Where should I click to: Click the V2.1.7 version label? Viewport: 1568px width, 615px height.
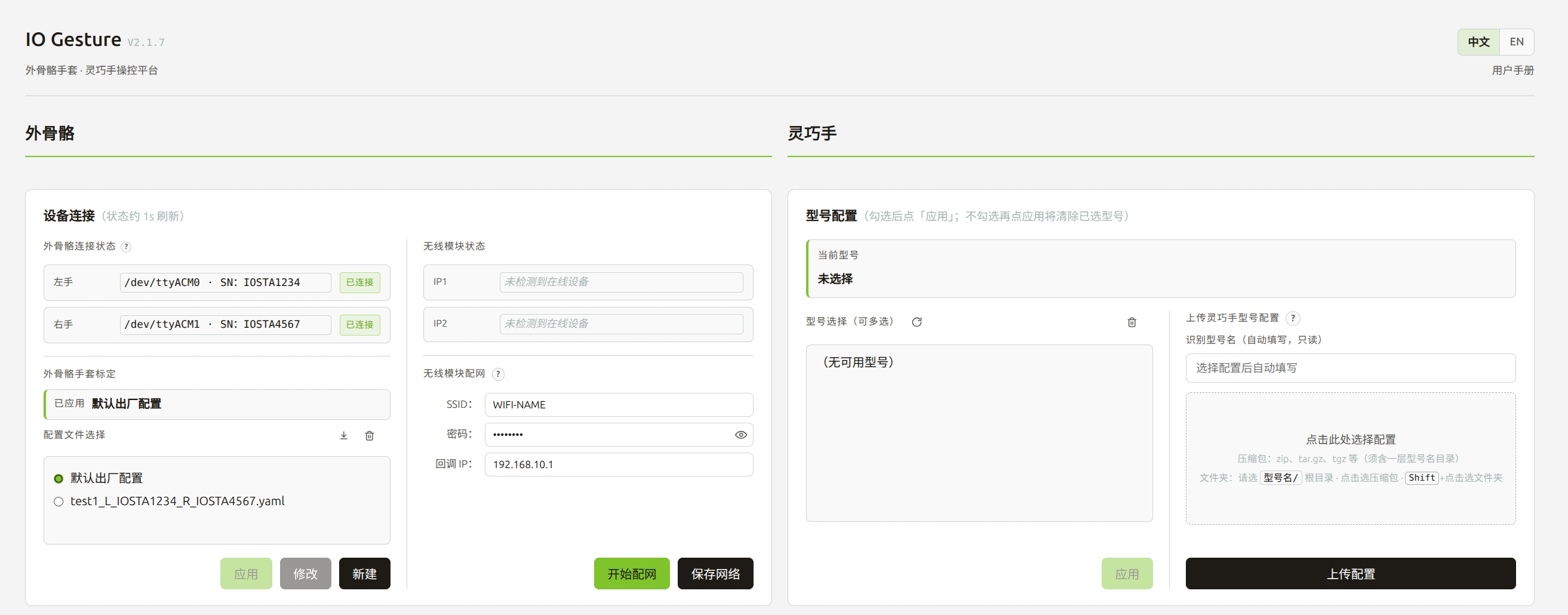point(146,42)
